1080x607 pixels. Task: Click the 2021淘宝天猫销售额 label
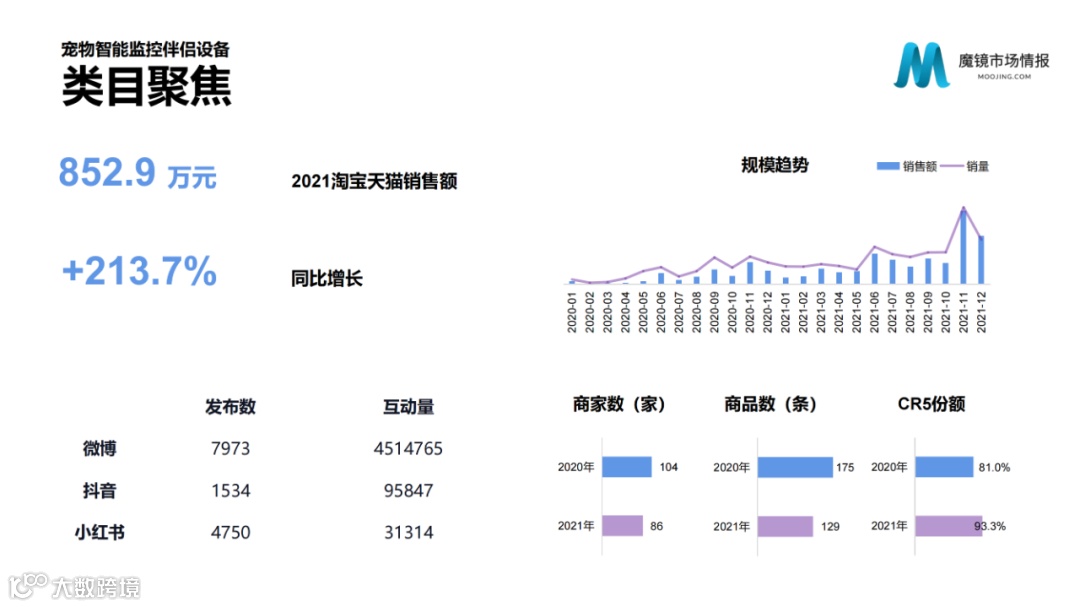pyautogui.click(x=374, y=181)
